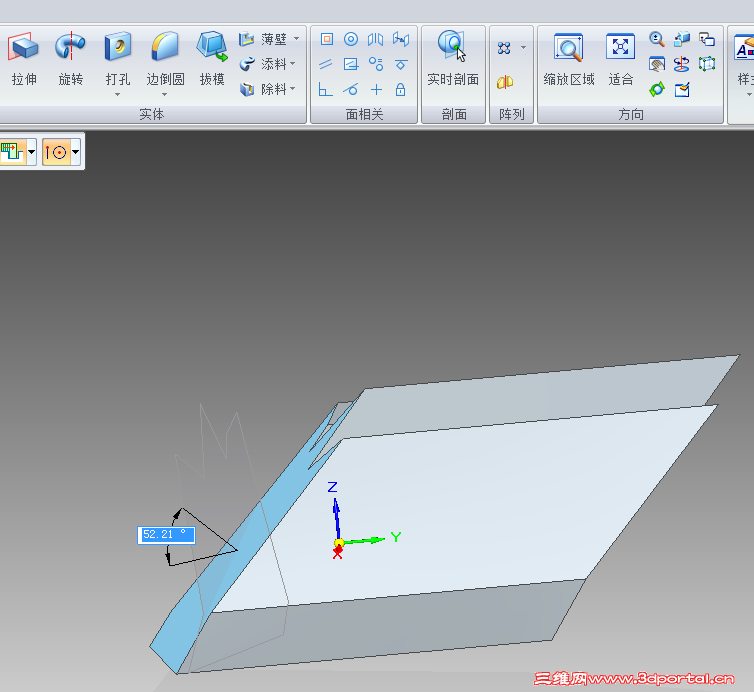Click the 剖面 group label
The image size is (754, 692).
(454, 114)
